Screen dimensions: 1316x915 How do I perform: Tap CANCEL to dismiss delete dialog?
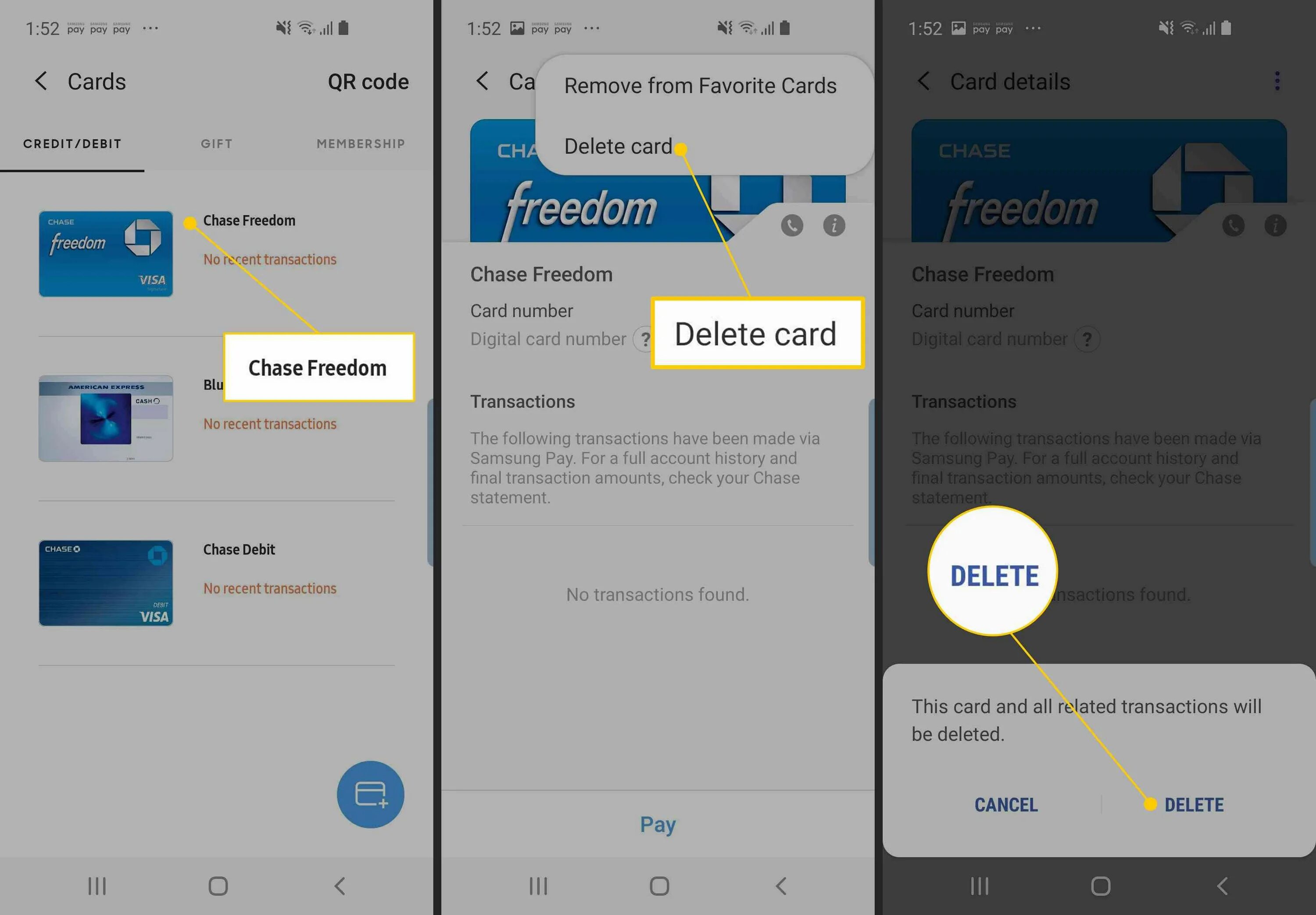tap(1004, 804)
